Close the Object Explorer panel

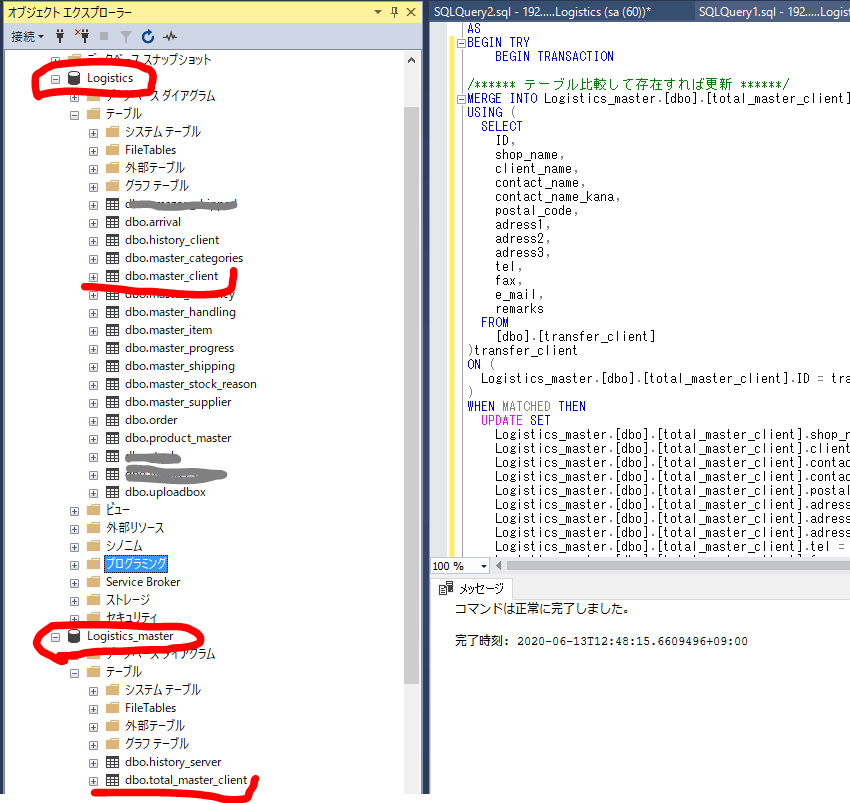pos(411,12)
